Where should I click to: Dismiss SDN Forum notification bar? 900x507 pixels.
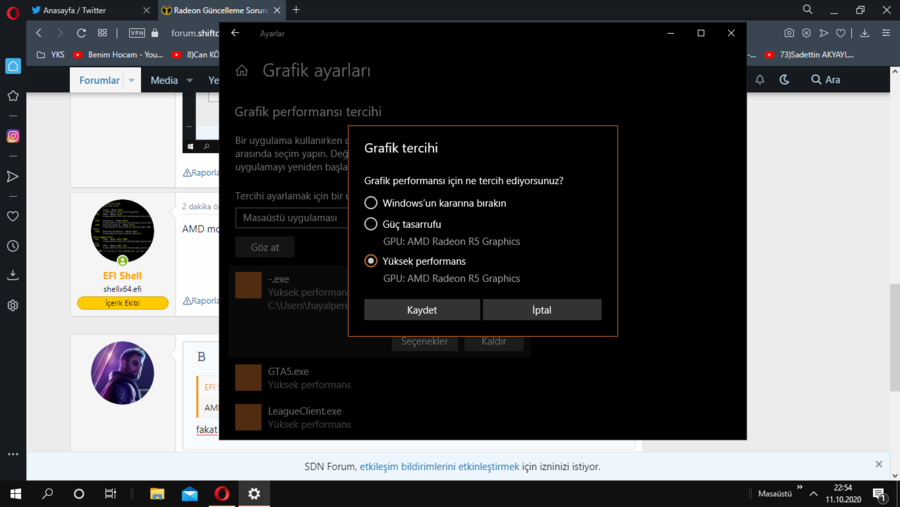[879, 464]
